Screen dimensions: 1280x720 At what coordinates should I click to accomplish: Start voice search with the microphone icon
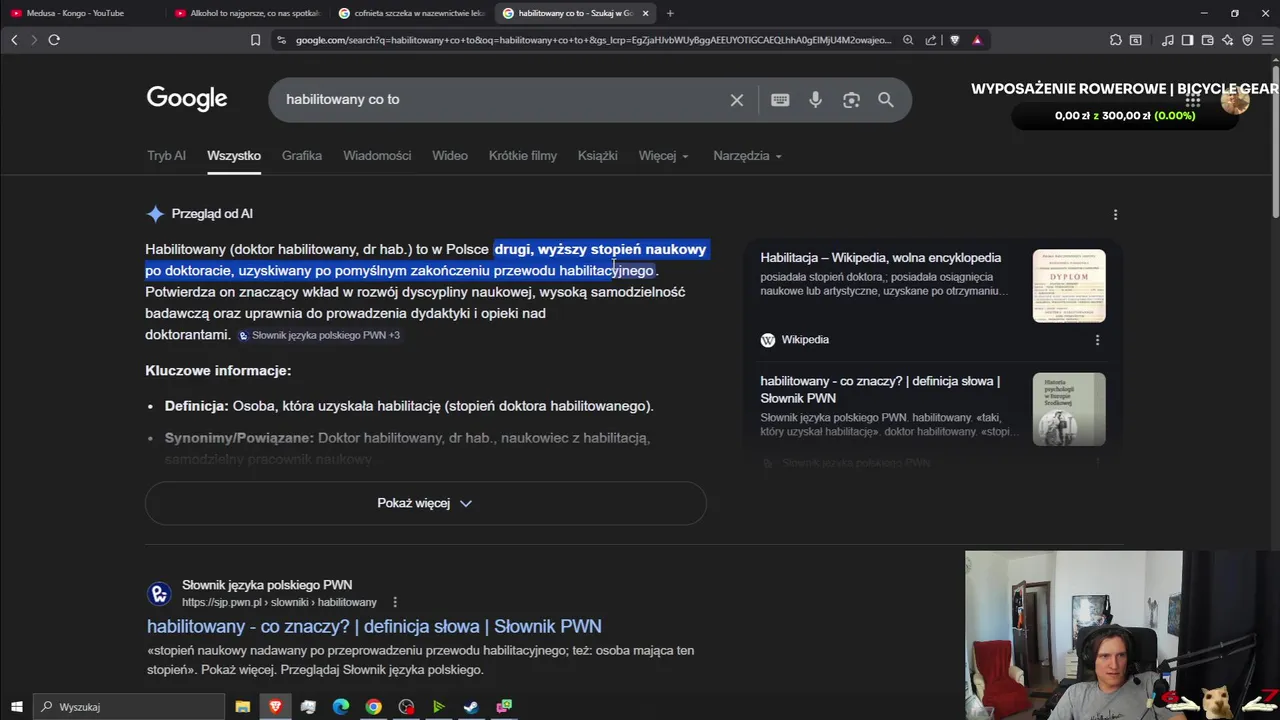pyautogui.click(x=816, y=100)
